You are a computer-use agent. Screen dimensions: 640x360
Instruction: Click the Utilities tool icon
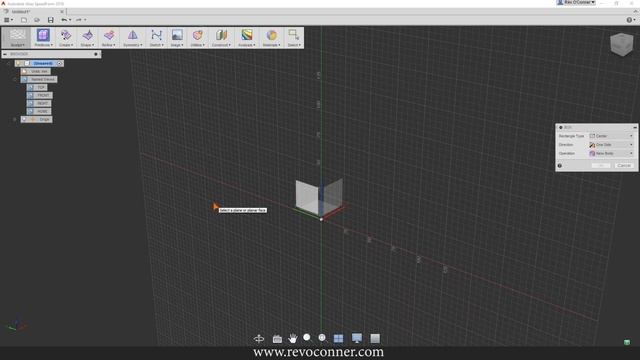point(198,35)
